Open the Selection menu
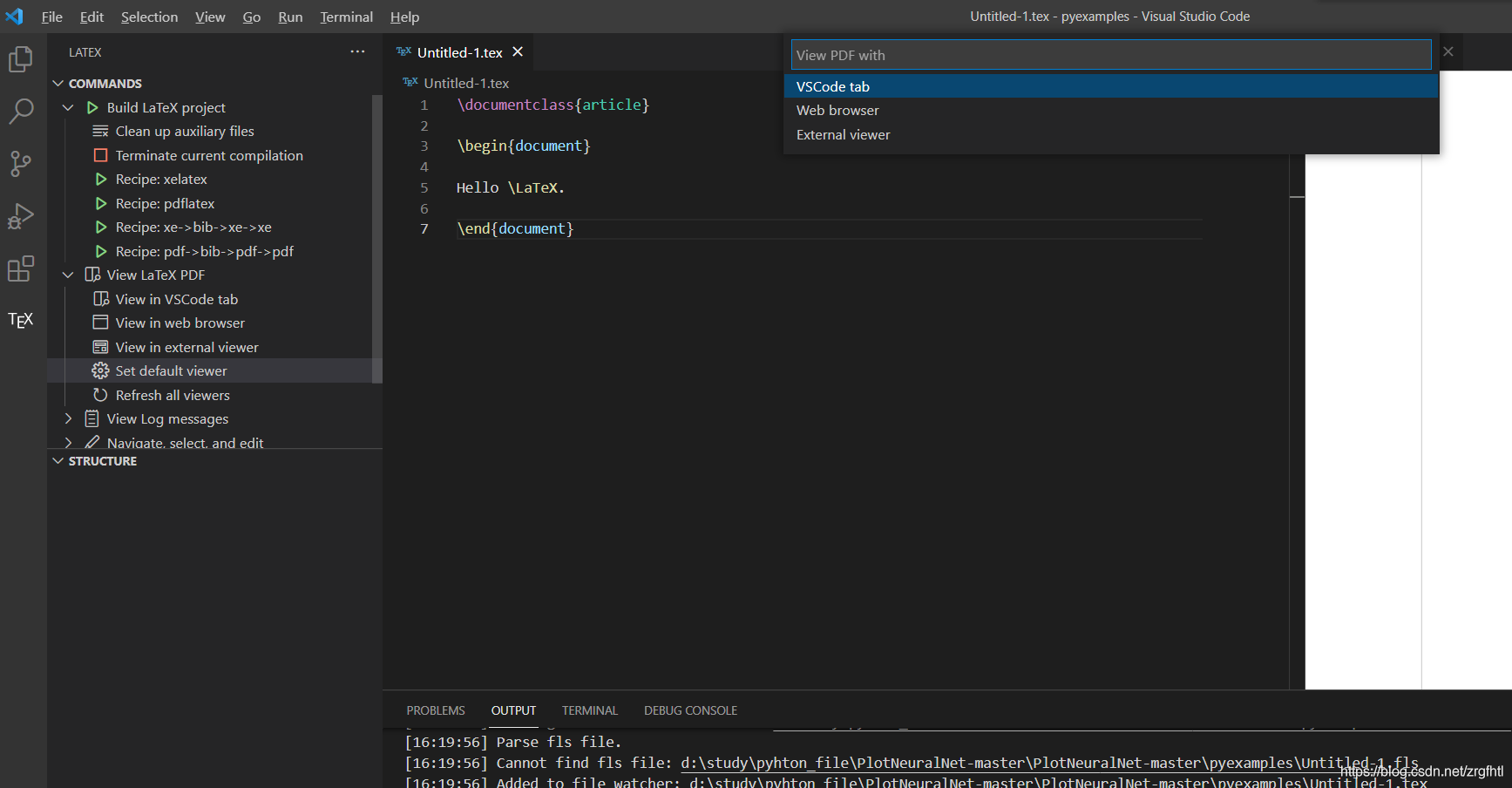1512x788 pixels. (149, 17)
